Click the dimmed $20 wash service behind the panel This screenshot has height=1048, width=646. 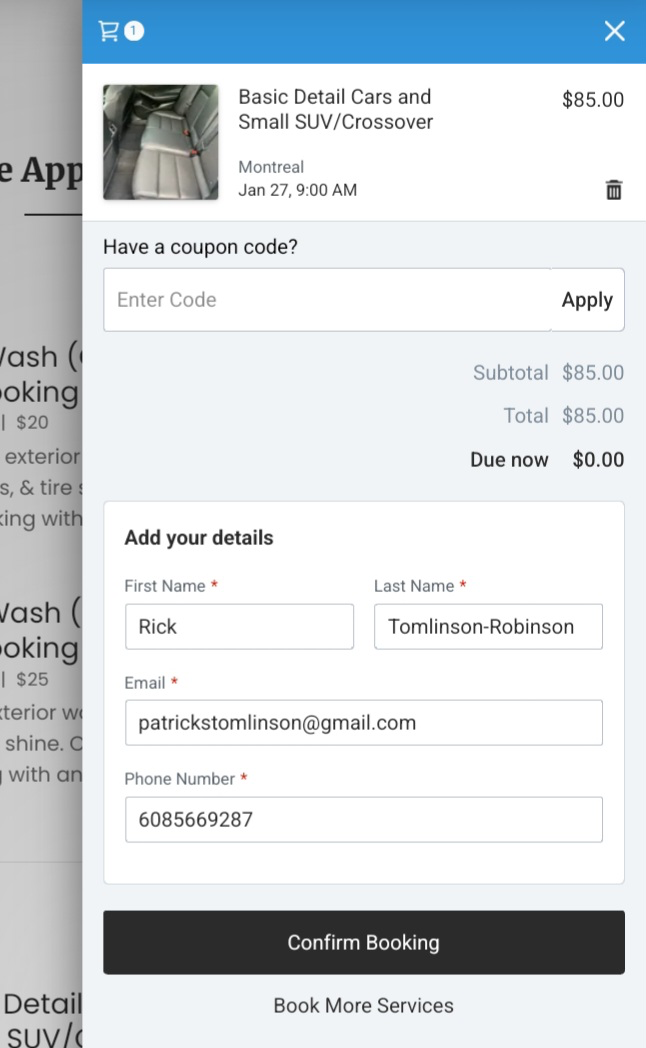tap(32, 422)
